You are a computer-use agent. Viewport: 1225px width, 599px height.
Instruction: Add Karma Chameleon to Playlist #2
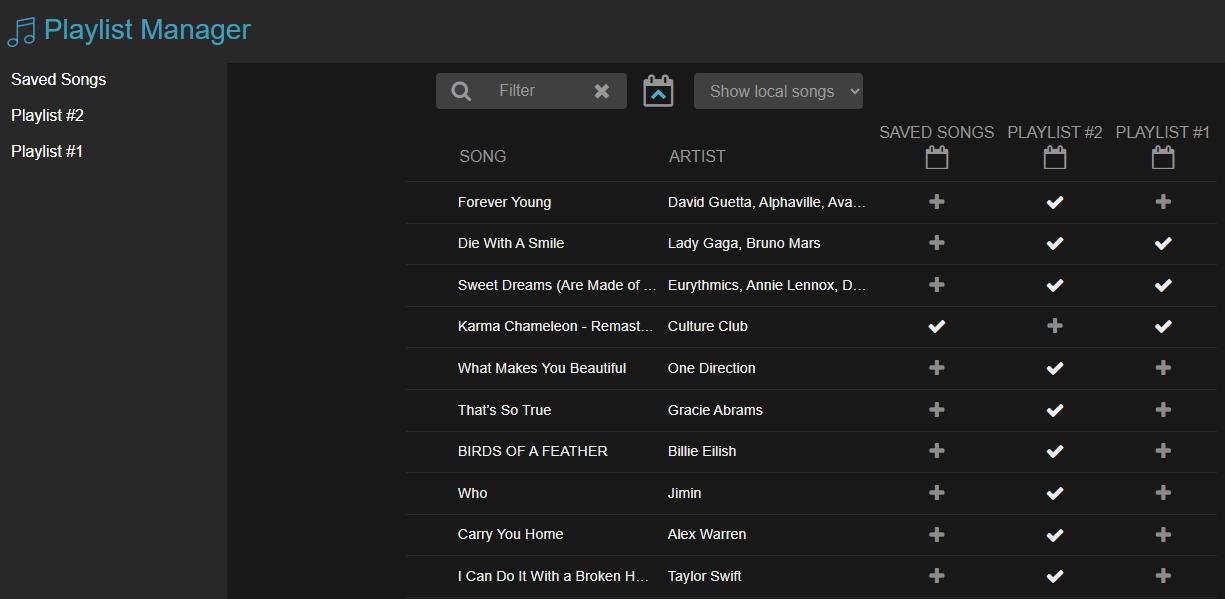[1054, 326]
